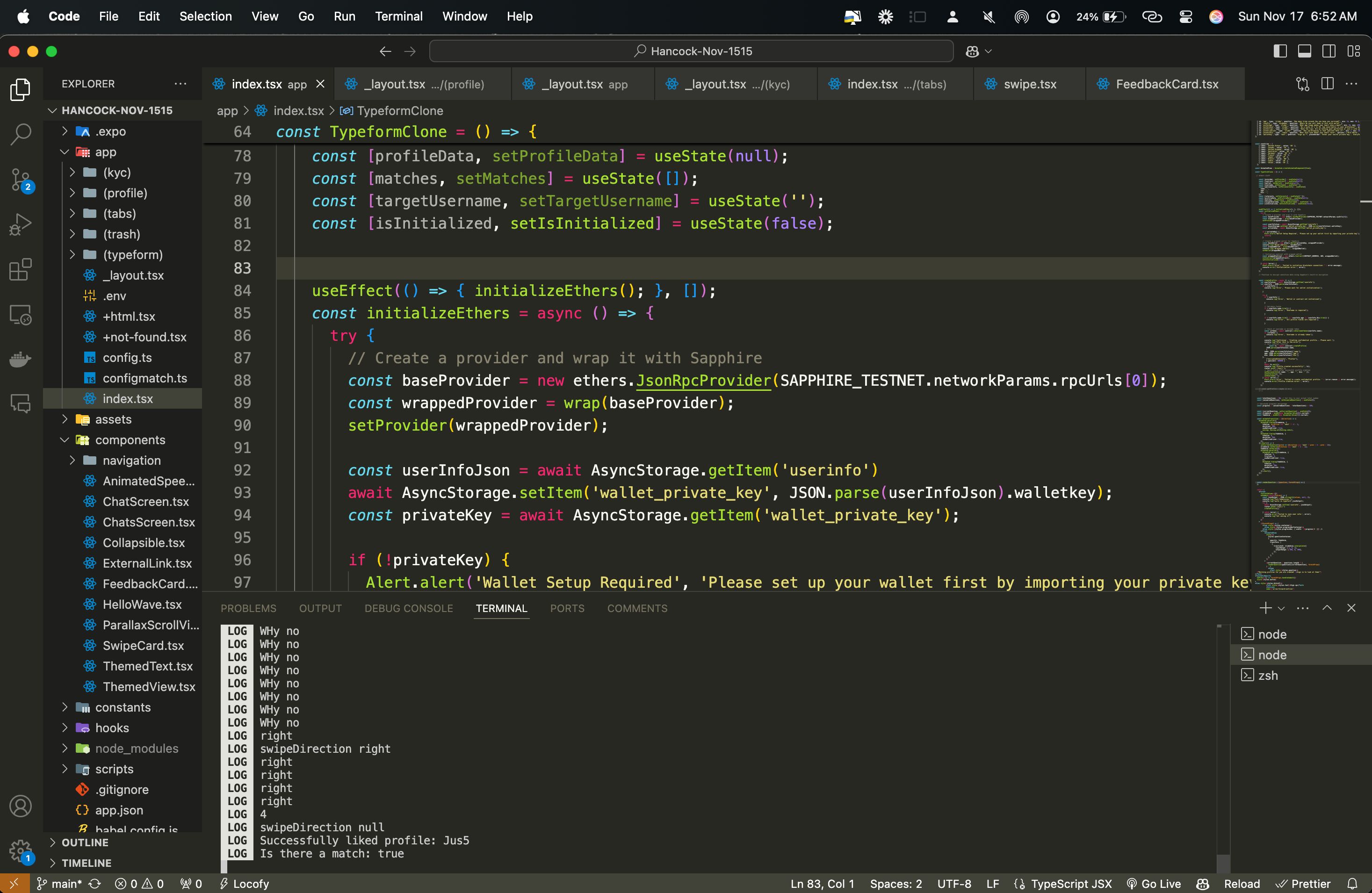Open Copilot menu next to search bar

click(x=978, y=51)
